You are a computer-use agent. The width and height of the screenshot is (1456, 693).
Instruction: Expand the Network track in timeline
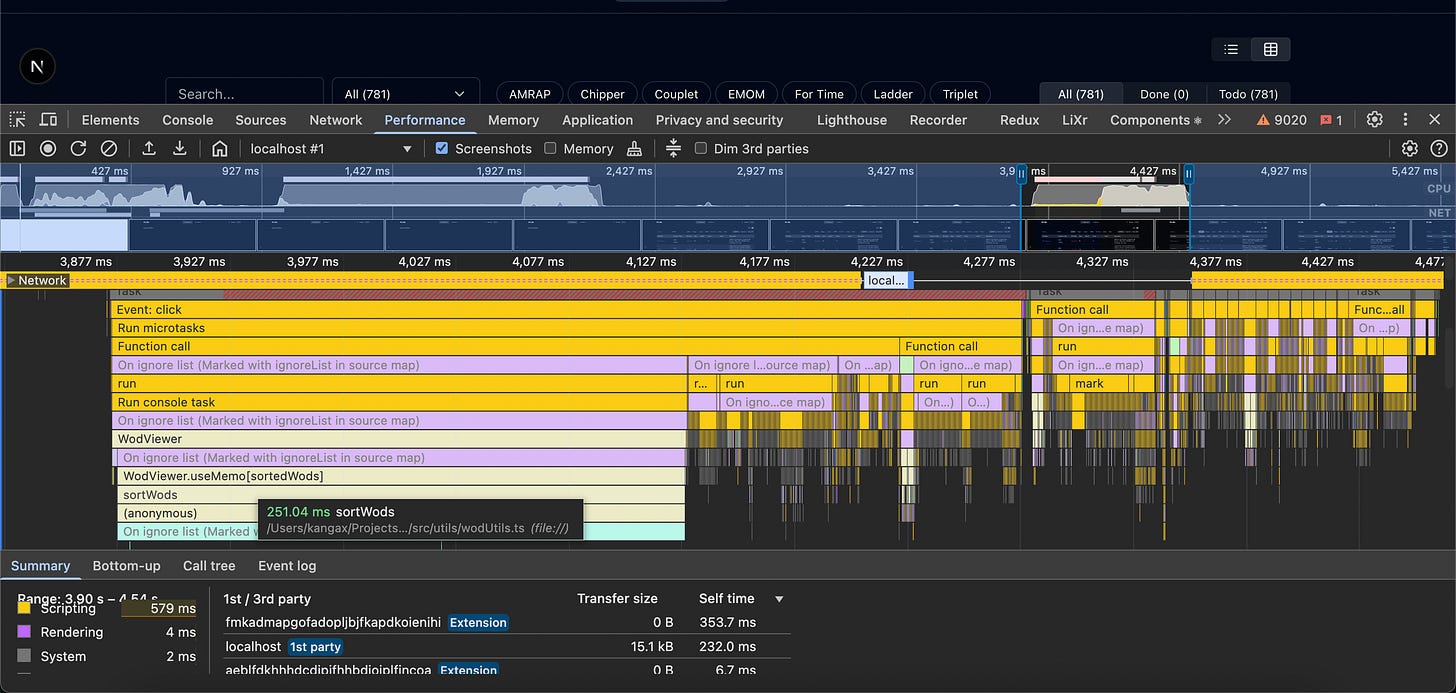[x=12, y=280]
